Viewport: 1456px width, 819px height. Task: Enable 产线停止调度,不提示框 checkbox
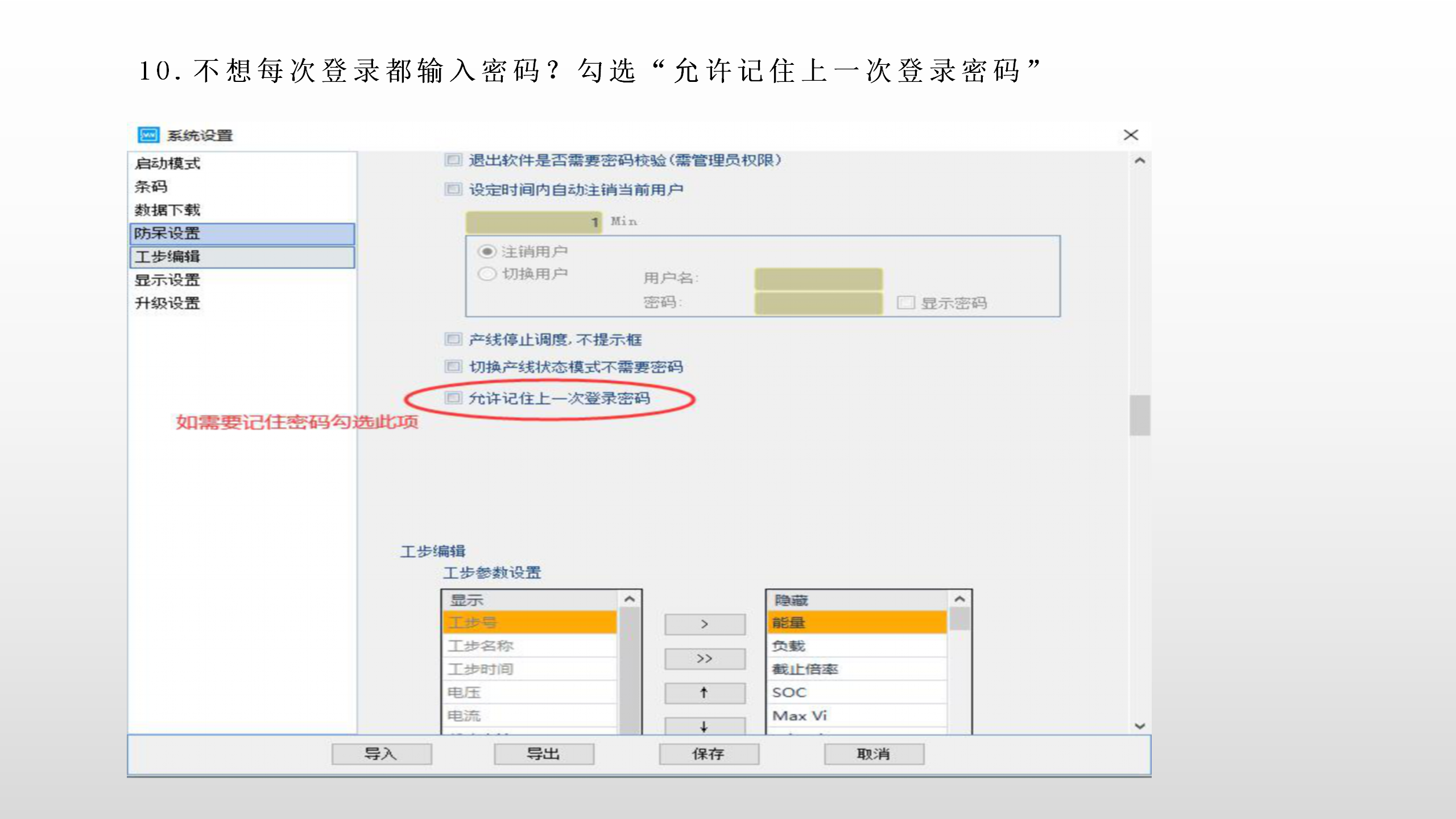click(x=453, y=339)
